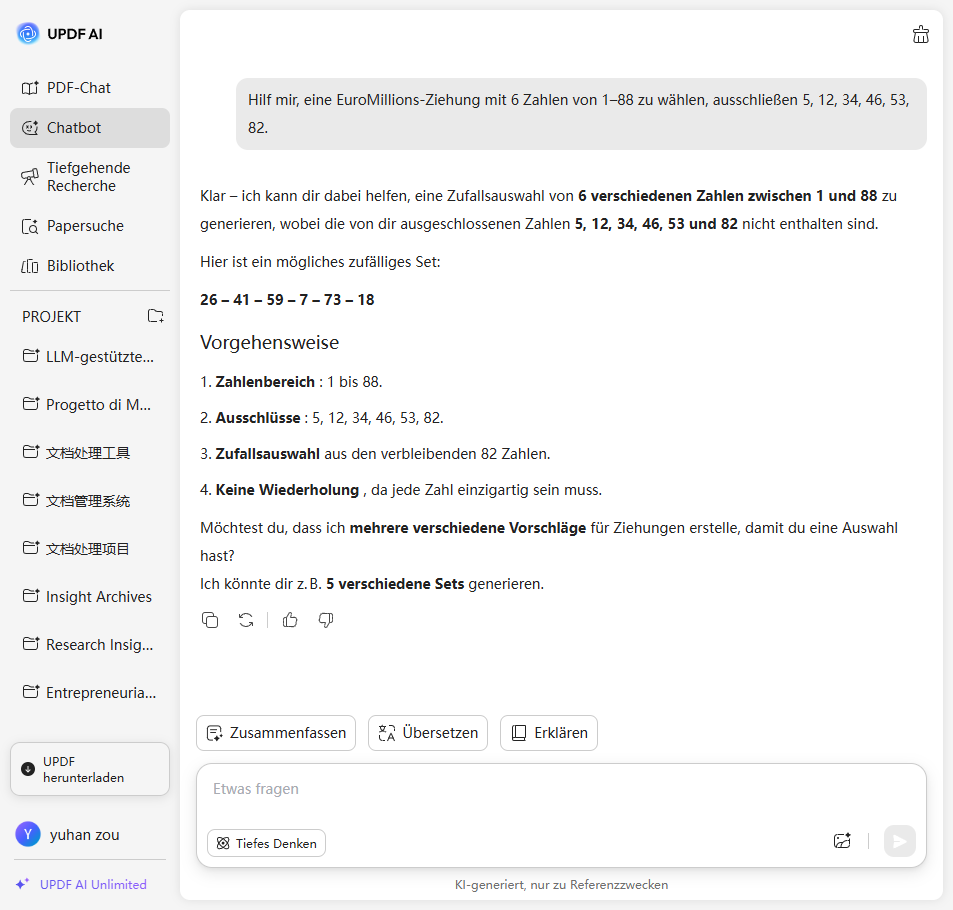Click the user avatar Y icon
953x910 pixels.
(28, 834)
